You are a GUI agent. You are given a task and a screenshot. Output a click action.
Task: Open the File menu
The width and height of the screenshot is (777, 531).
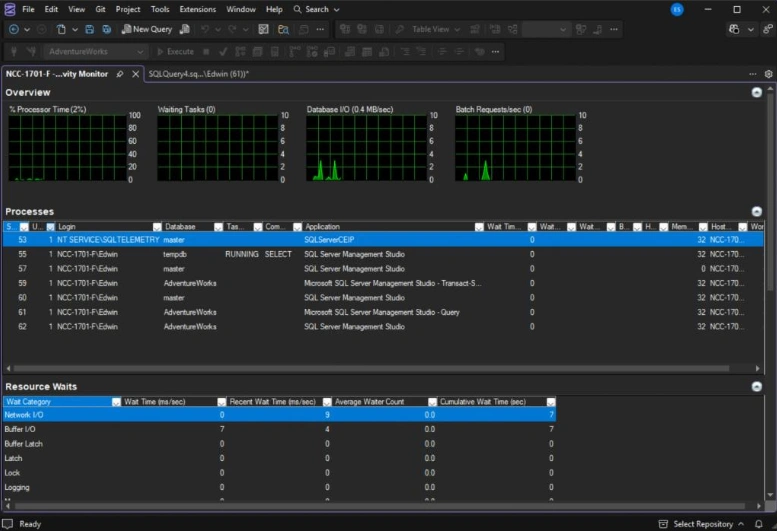coord(28,9)
